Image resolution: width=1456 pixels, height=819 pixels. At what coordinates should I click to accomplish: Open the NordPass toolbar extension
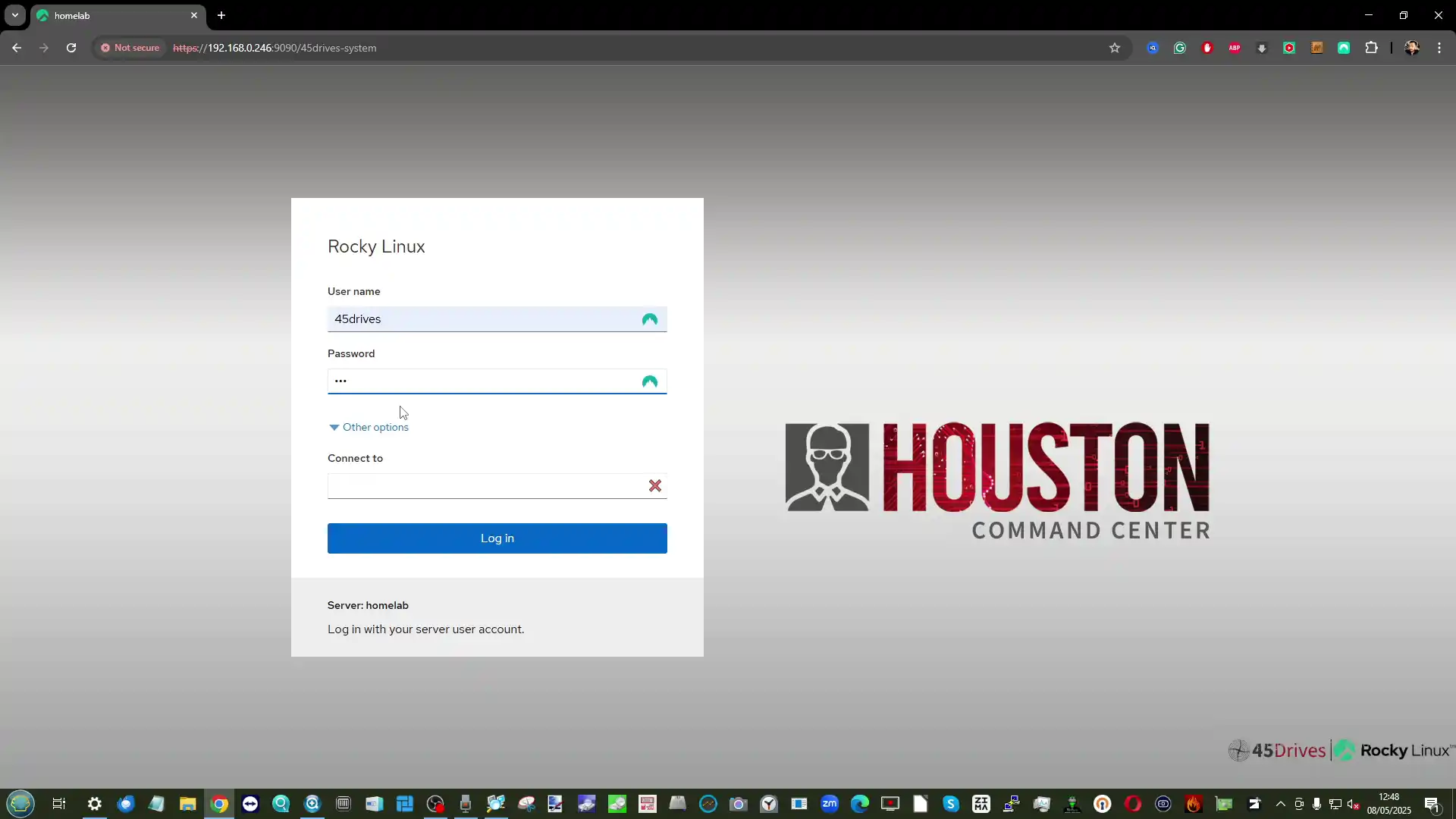pos(1344,48)
